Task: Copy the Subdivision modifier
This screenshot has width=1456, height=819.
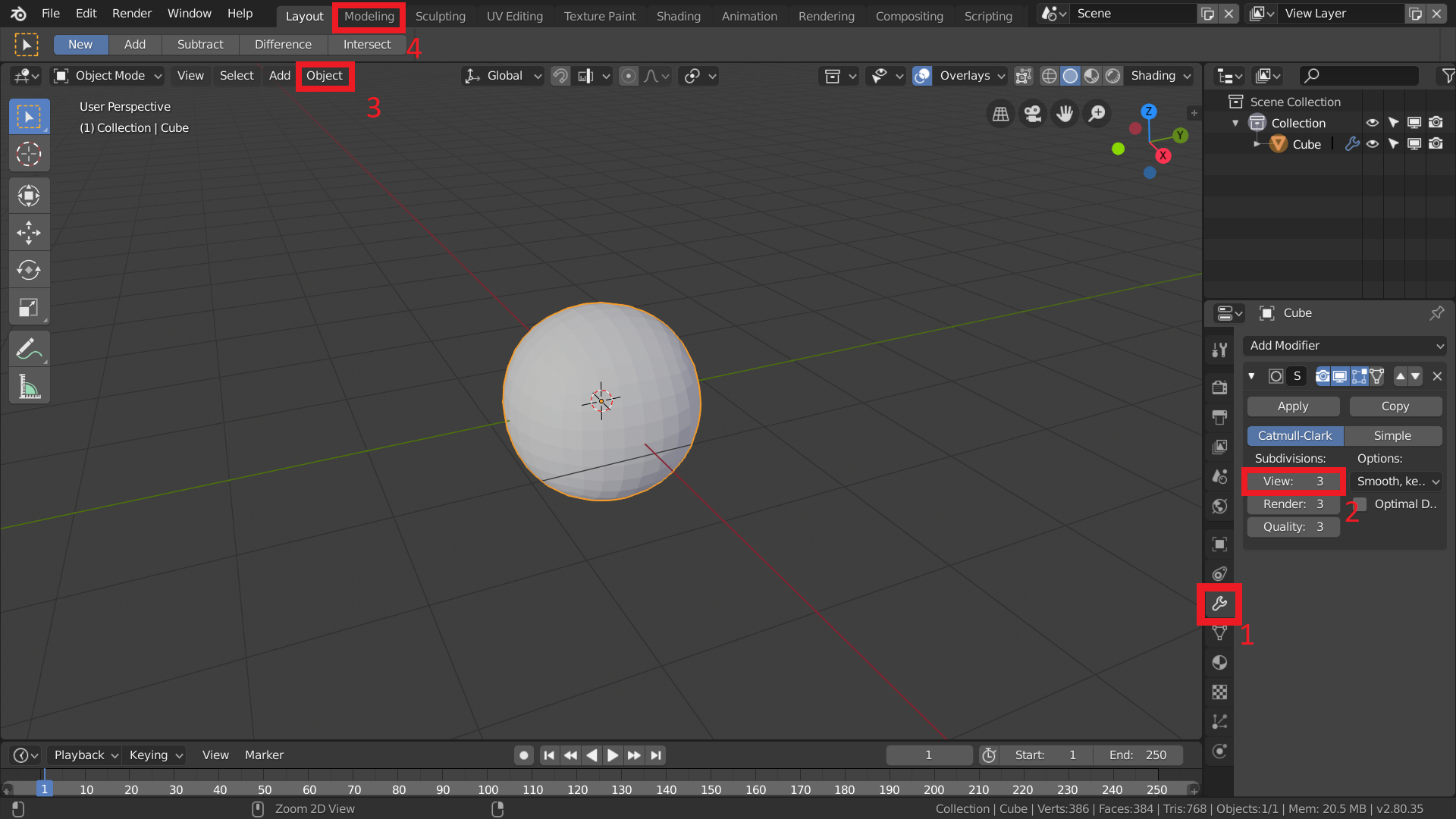Action: 1395,406
